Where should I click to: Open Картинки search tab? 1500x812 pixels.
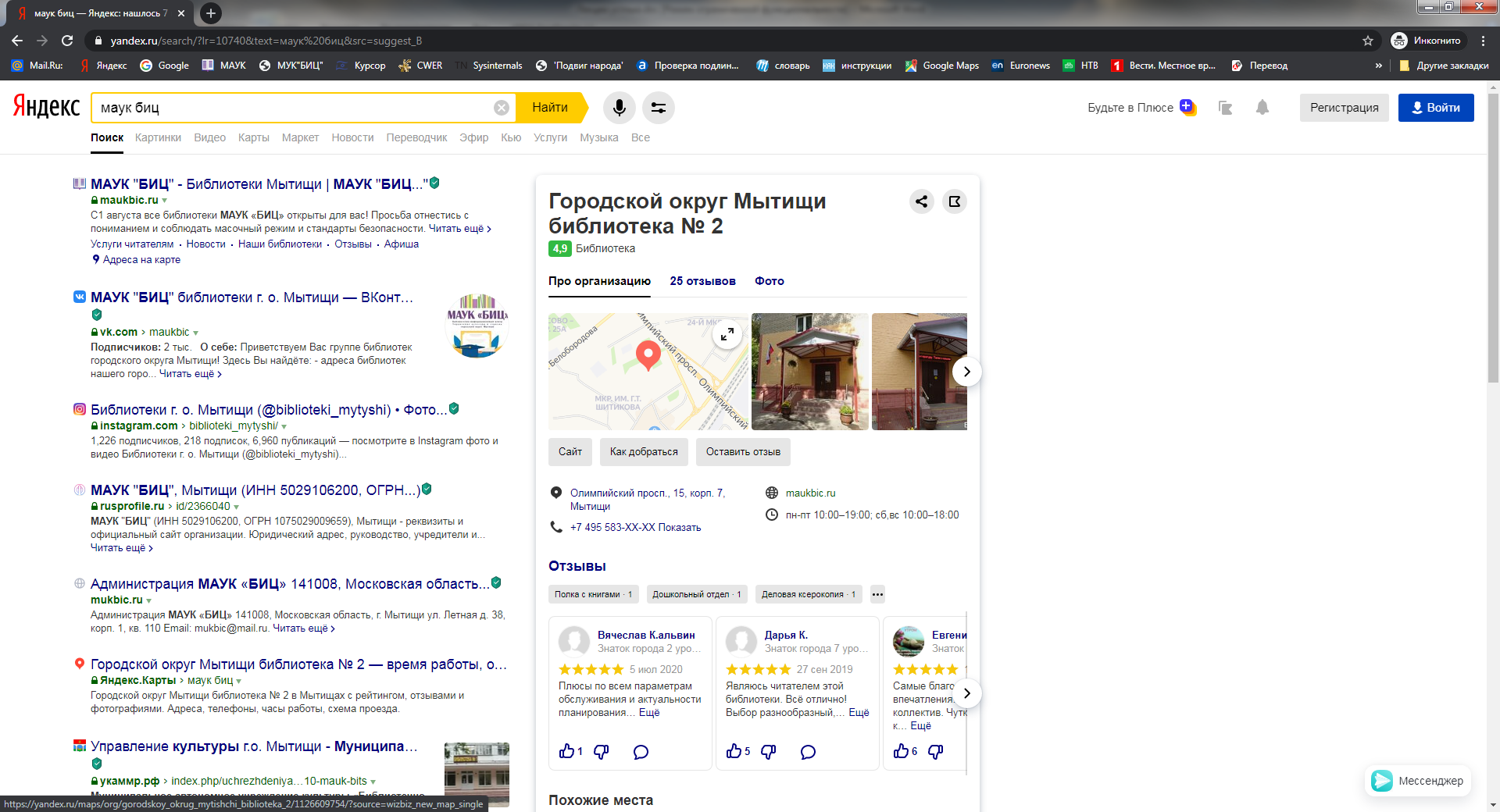tap(158, 137)
